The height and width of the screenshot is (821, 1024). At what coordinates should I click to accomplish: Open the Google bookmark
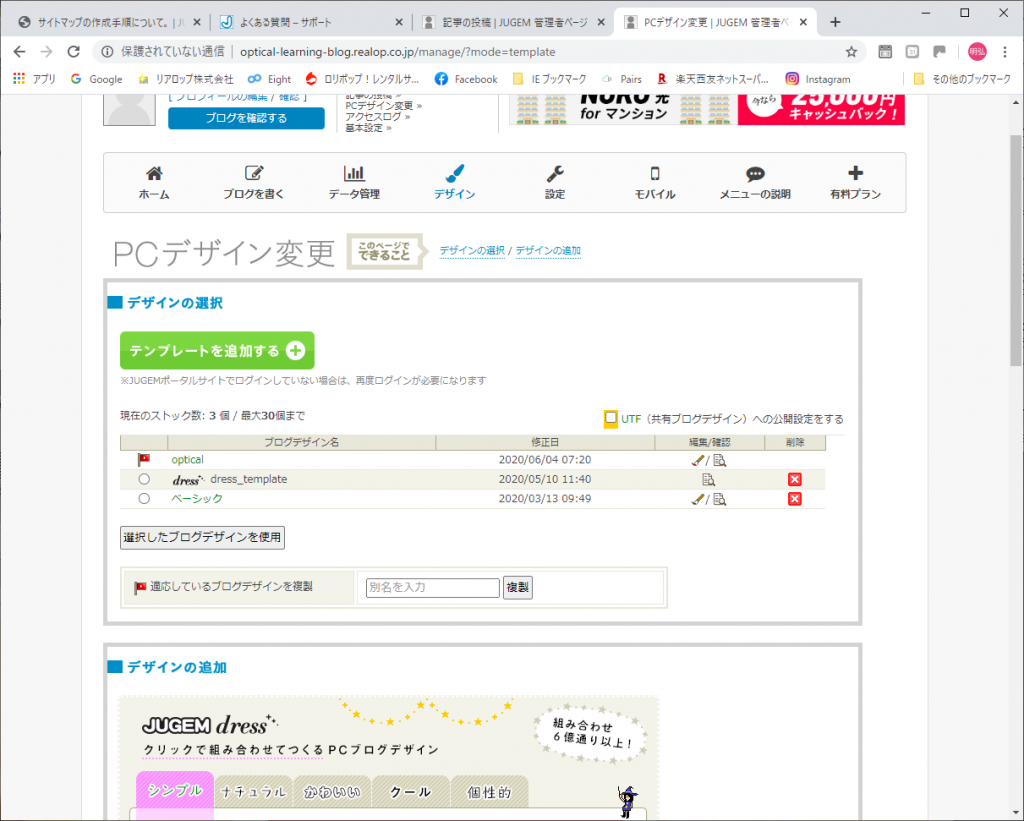[97, 79]
